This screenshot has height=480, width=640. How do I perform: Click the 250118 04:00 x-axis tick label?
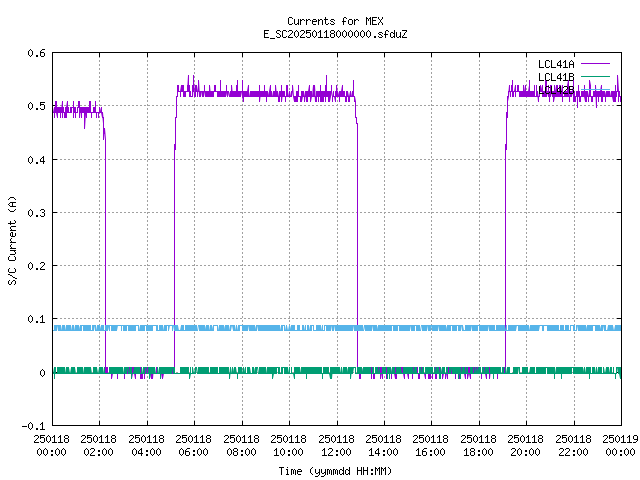click(147, 446)
